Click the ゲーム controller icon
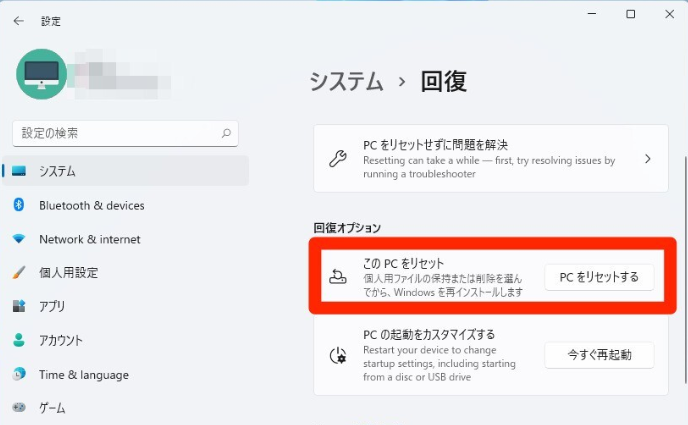The image size is (688, 425). tap(19, 407)
